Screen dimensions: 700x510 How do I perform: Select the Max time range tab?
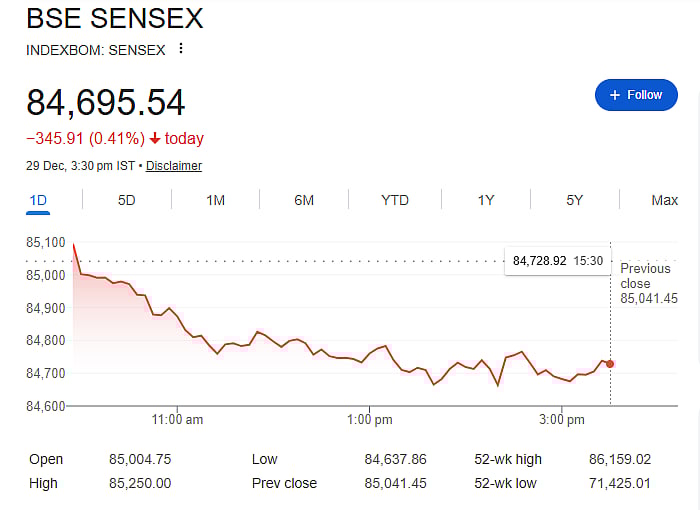point(664,200)
